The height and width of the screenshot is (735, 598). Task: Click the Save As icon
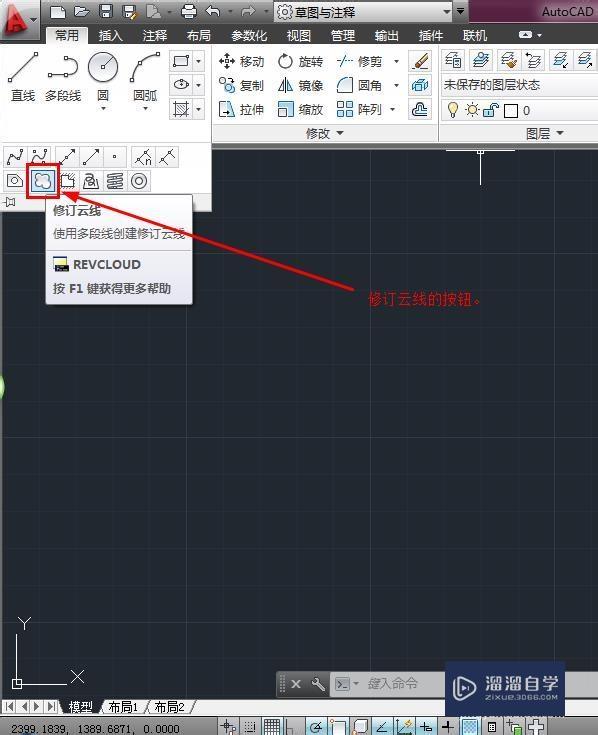point(129,11)
